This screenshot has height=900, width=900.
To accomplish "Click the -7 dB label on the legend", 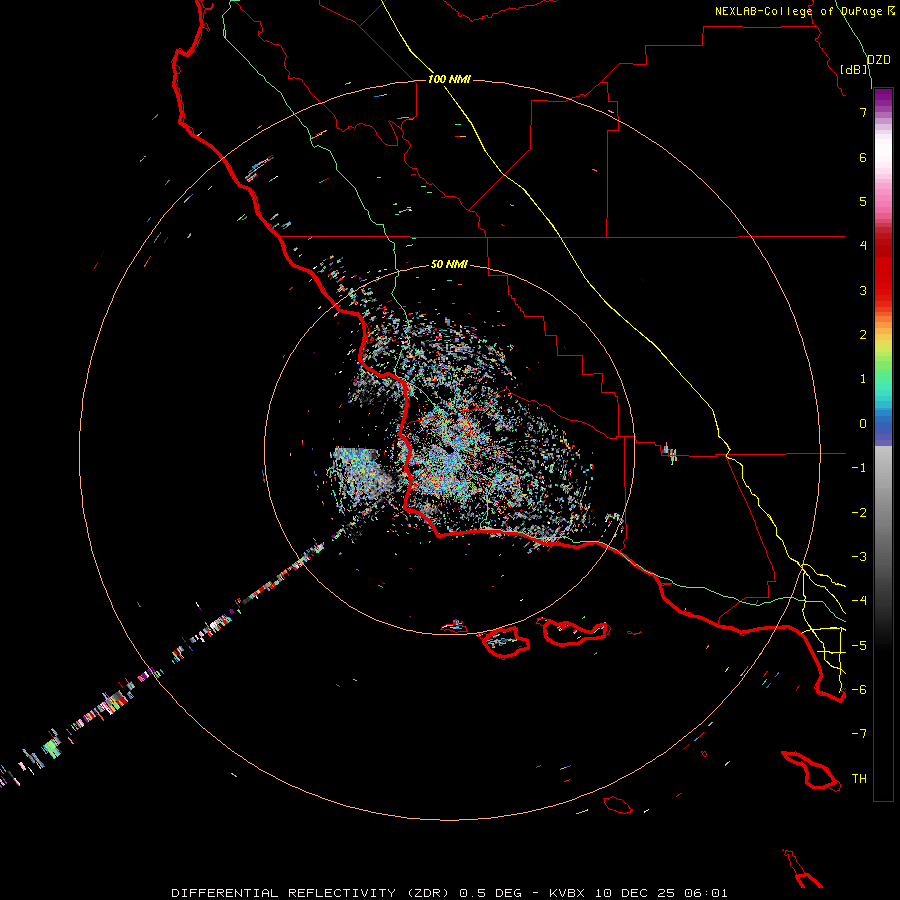I will click(x=859, y=734).
